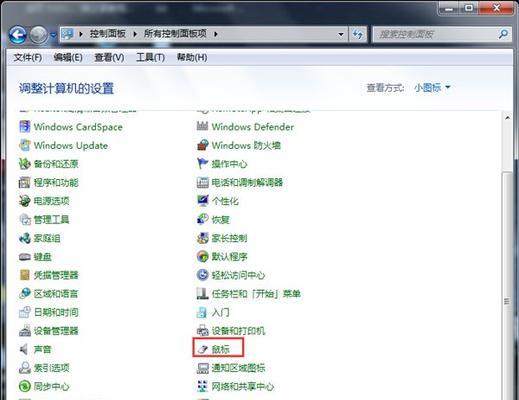Open the 家长控制 parental controls icon
This screenshot has width=519, height=400.
202,238
